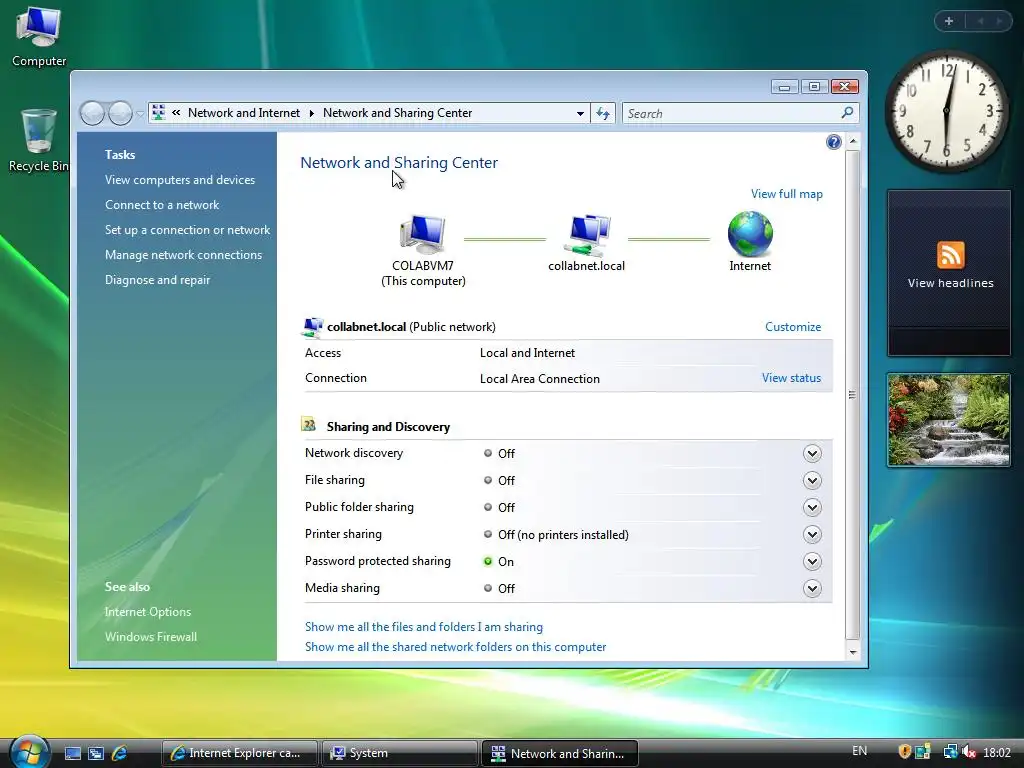
Task: Click the Control Panel icon in address bar
Action: [x=159, y=113]
